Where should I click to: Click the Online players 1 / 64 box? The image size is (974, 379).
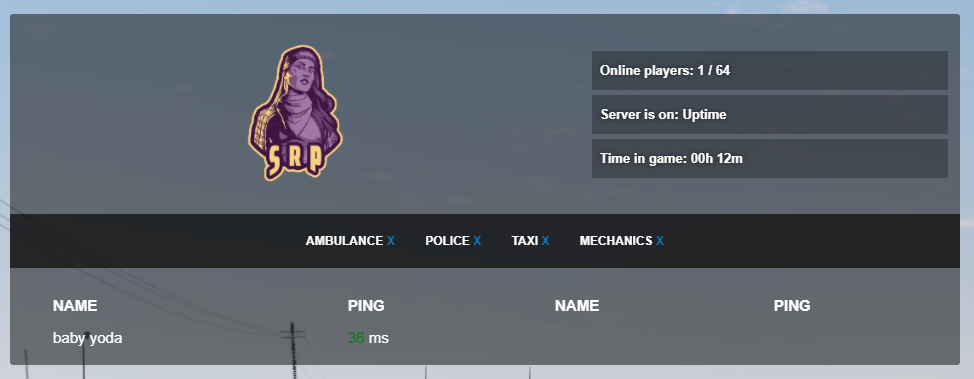[x=770, y=70]
